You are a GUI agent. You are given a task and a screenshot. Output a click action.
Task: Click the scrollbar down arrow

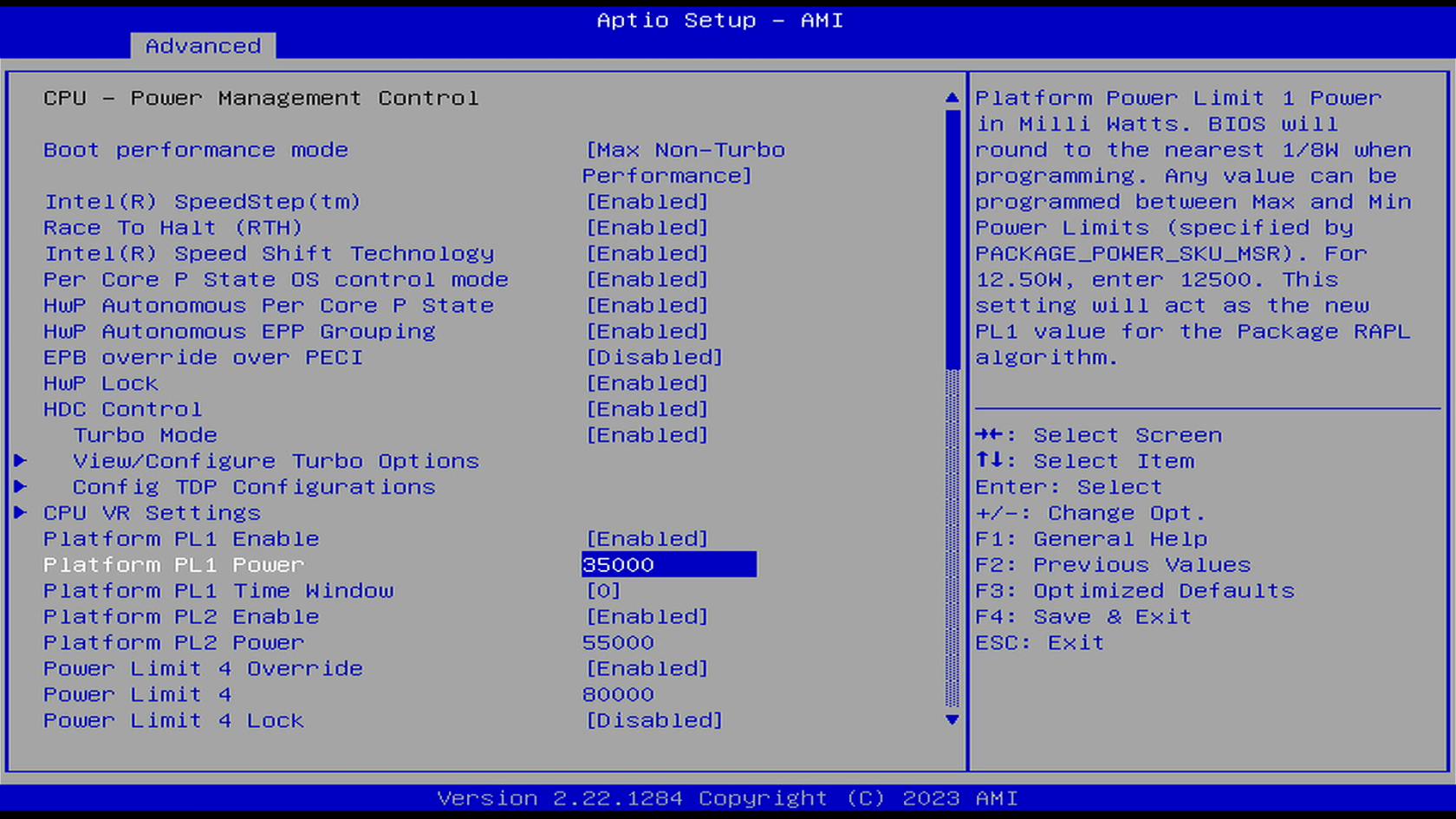952,720
